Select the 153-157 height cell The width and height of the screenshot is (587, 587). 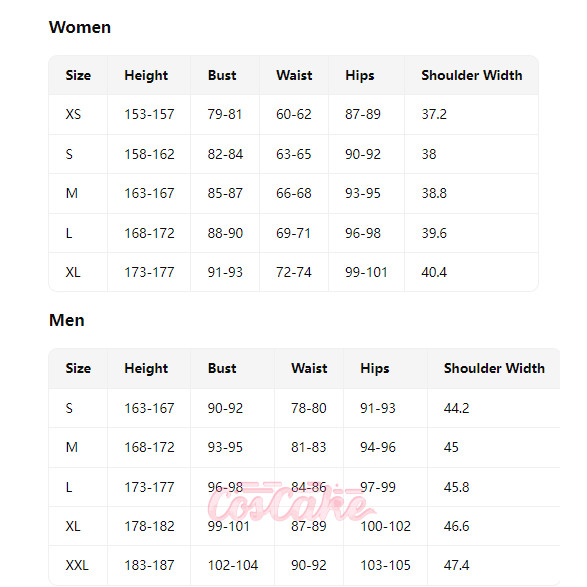point(149,114)
